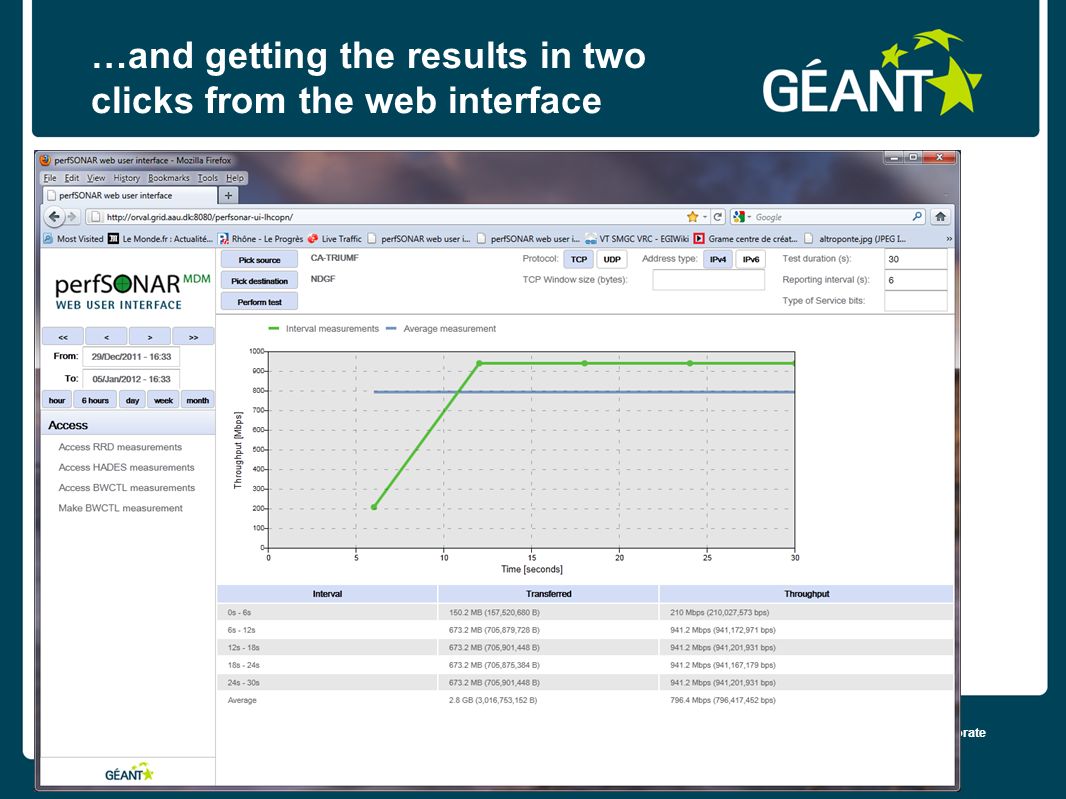Click the 6s data point on the chart
Image resolution: width=1066 pixels, height=799 pixels.
click(x=374, y=507)
